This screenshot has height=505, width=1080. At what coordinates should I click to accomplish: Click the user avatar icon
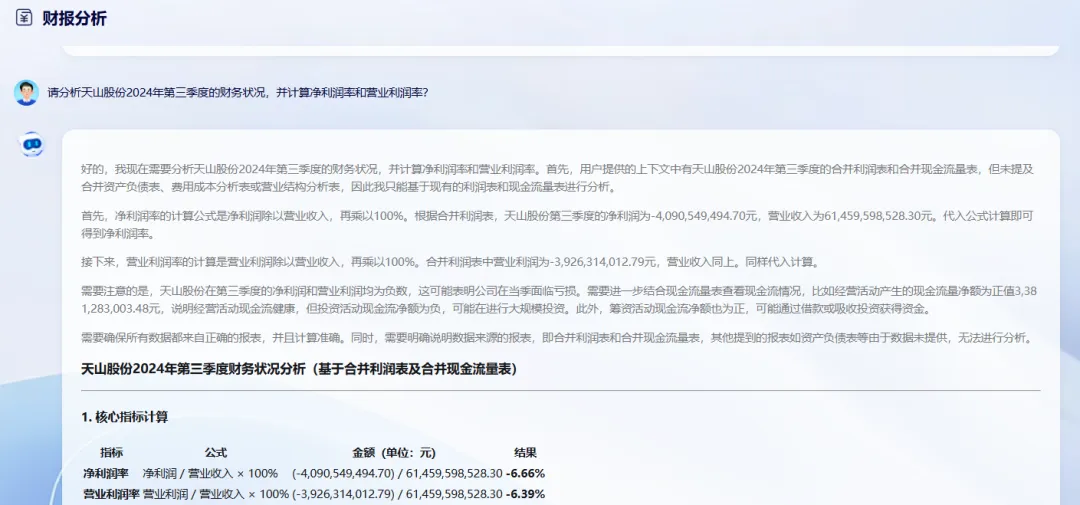(26, 92)
